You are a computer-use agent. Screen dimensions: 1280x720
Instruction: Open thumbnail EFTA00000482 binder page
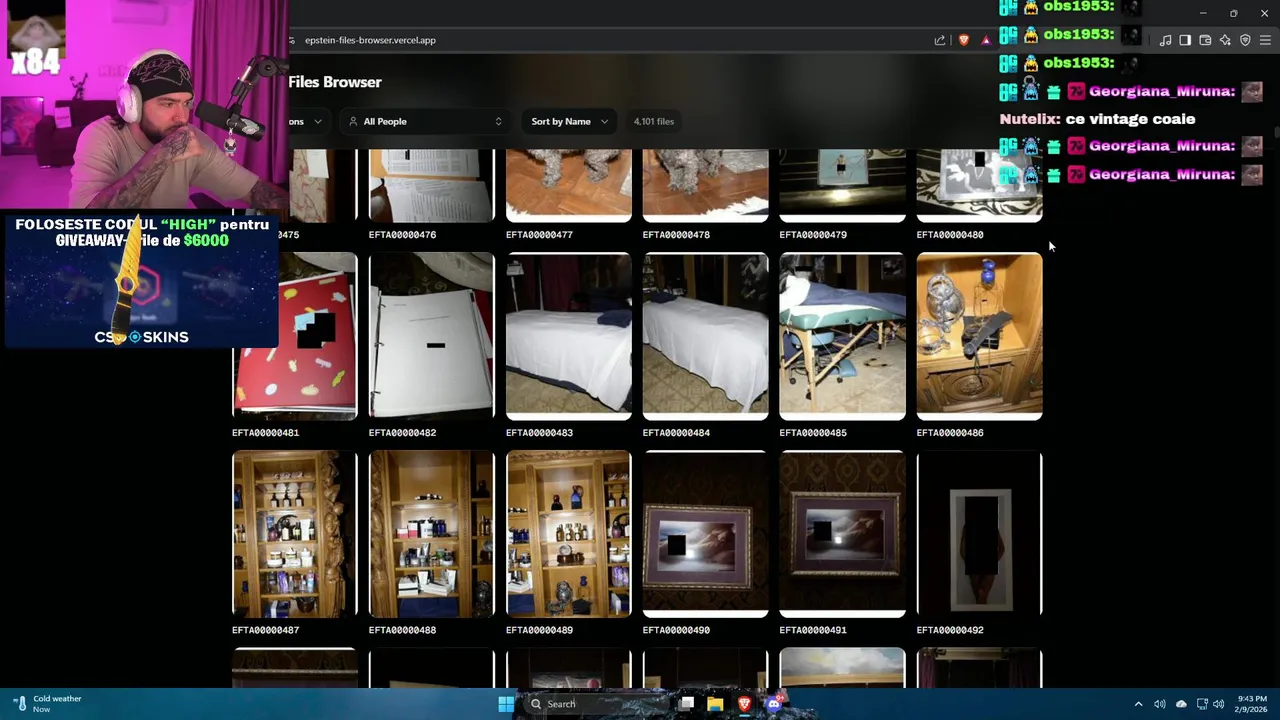(x=431, y=336)
